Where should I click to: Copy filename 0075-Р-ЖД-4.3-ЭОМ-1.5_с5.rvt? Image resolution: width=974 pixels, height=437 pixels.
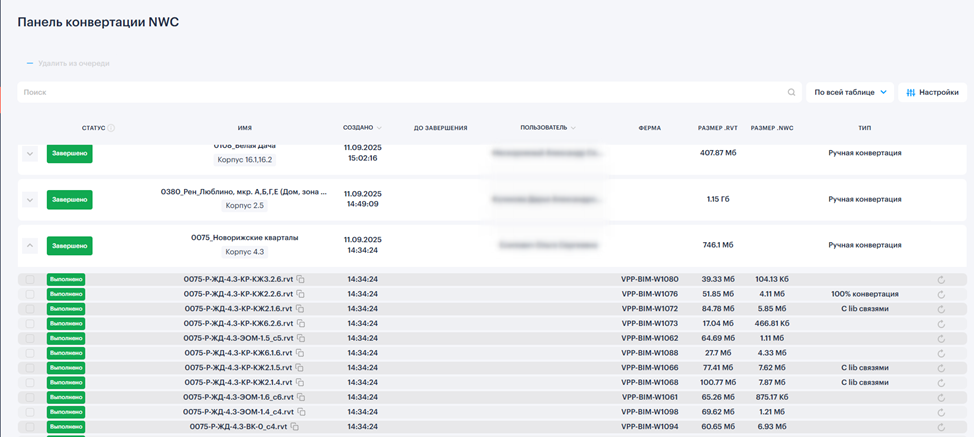point(300,338)
